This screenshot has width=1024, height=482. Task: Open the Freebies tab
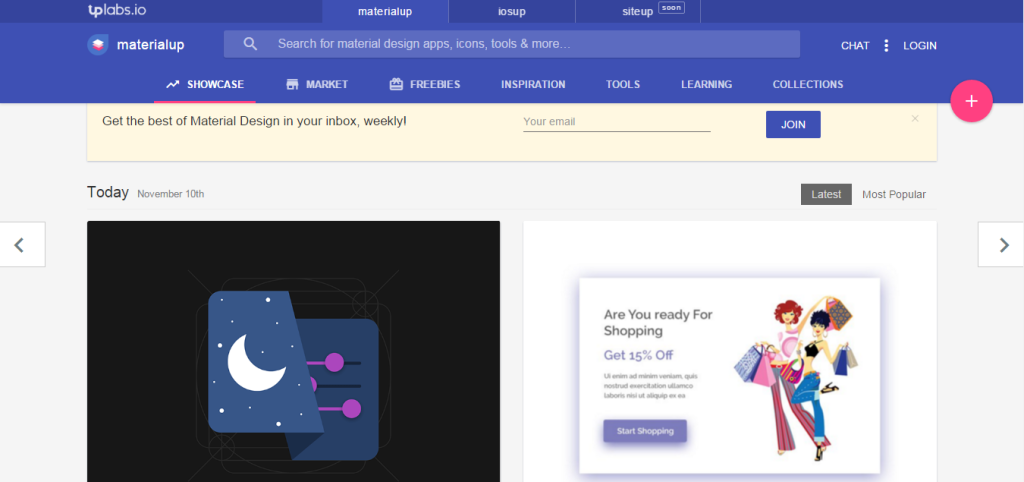click(425, 84)
